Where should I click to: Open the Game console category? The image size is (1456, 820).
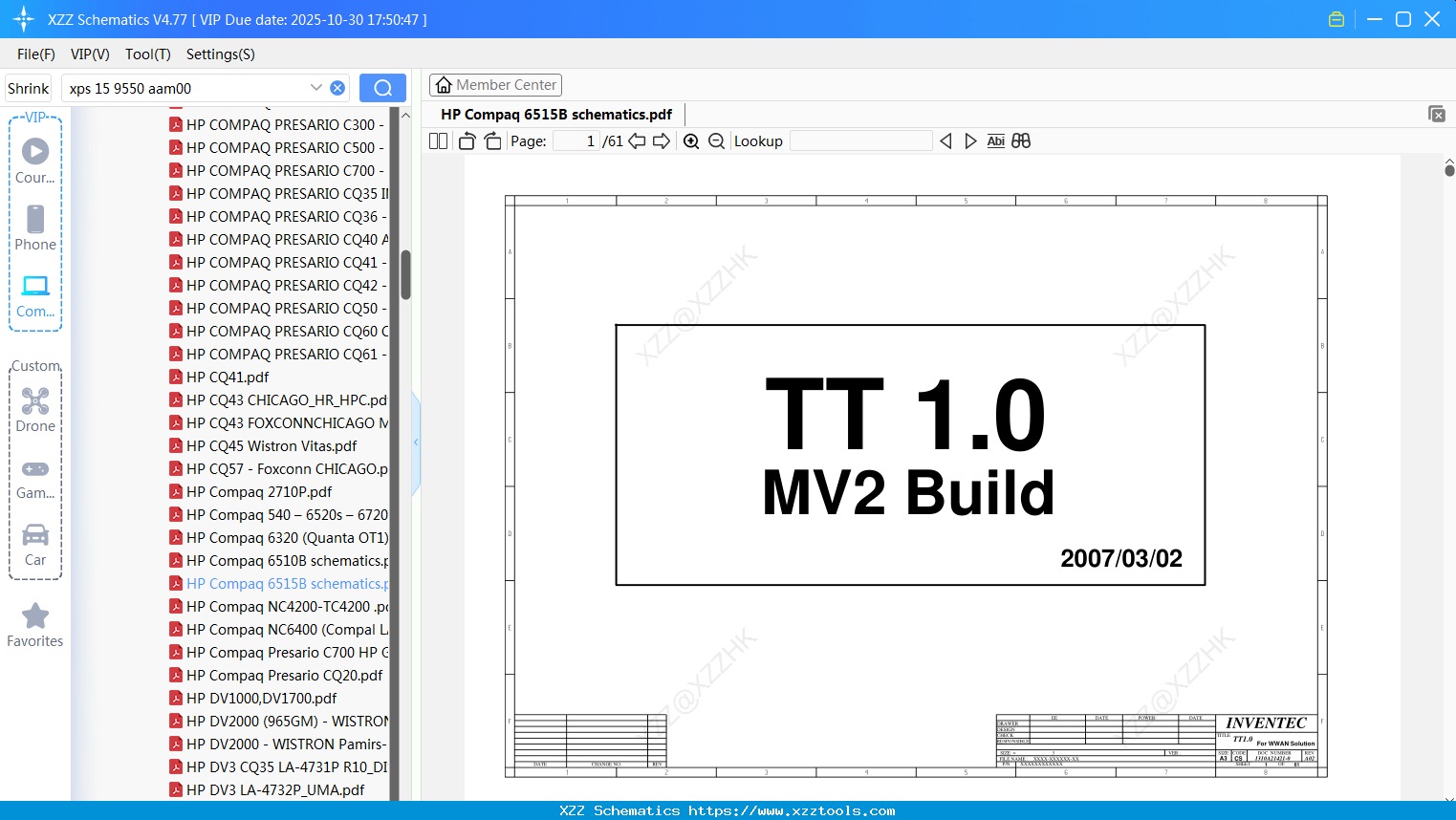pos(35,478)
